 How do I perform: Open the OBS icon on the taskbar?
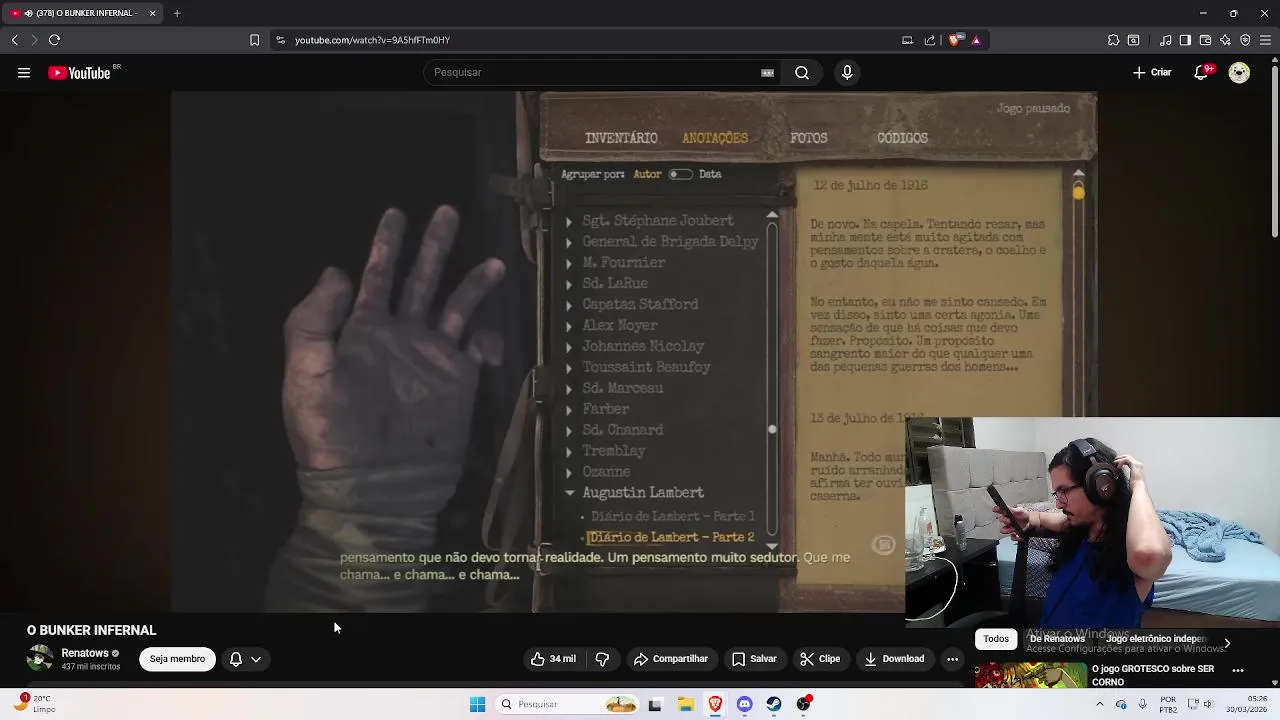point(804,704)
